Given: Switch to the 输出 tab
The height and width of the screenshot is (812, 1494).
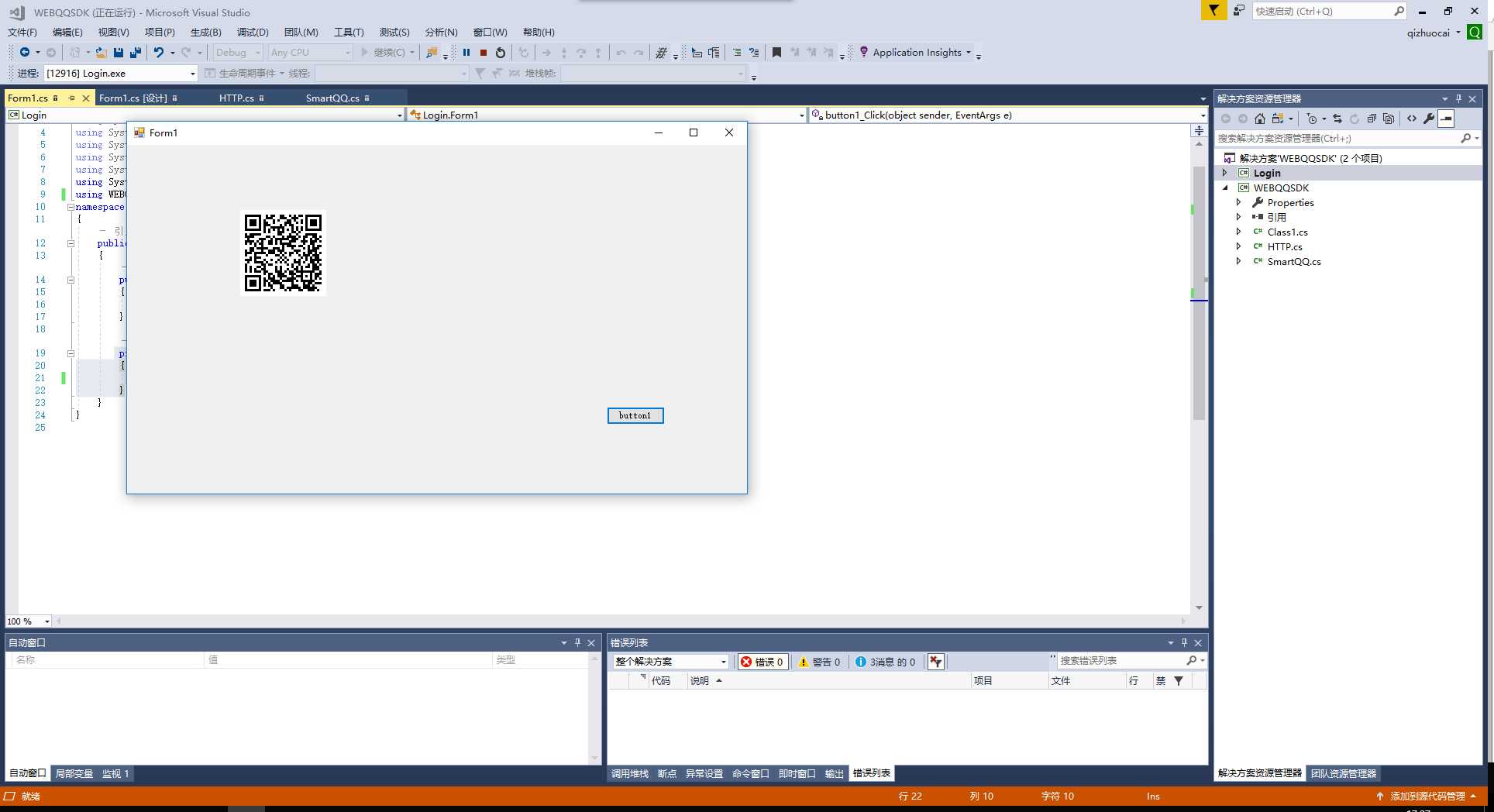Looking at the screenshot, I should pyautogui.click(x=835, y=774).
